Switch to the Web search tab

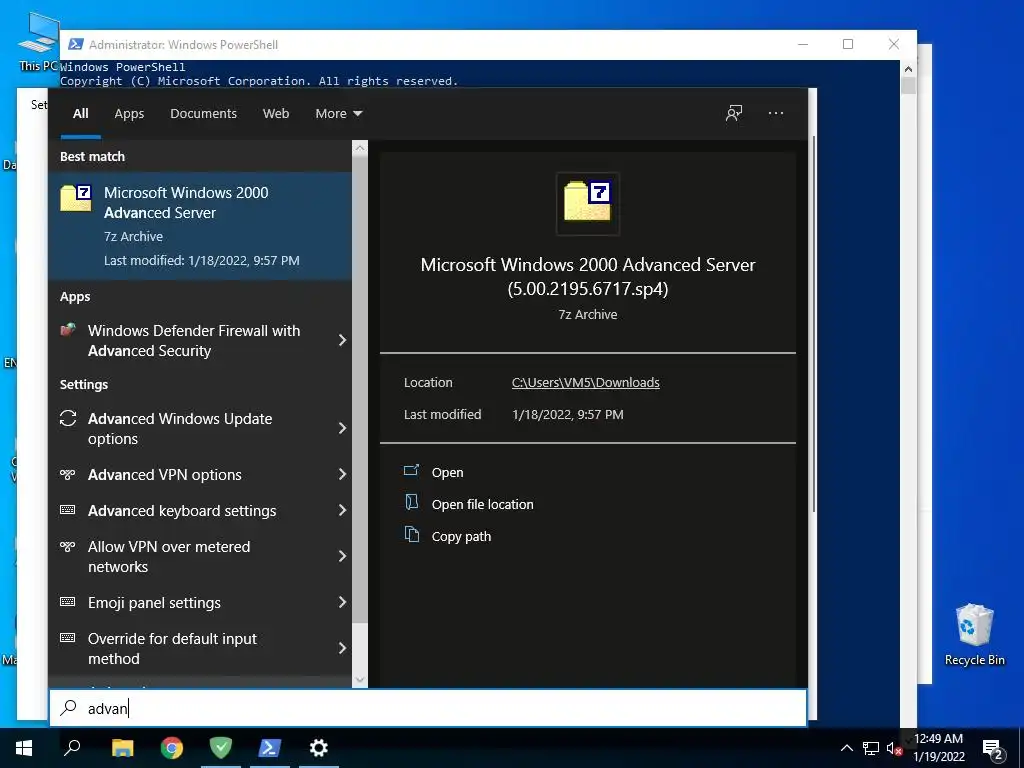tap(276, 114)
